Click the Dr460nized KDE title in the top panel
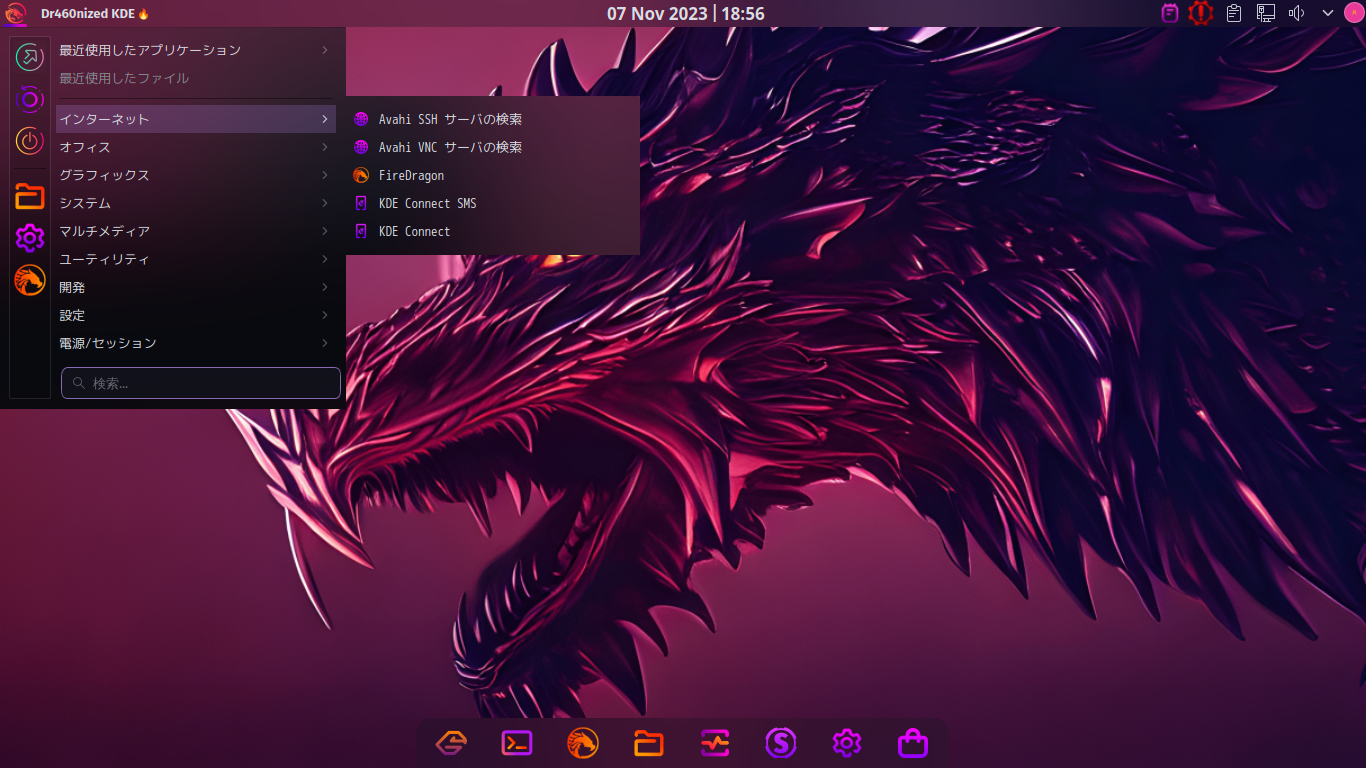Viewport: 1366px width, 768px height. click(95, 13)
